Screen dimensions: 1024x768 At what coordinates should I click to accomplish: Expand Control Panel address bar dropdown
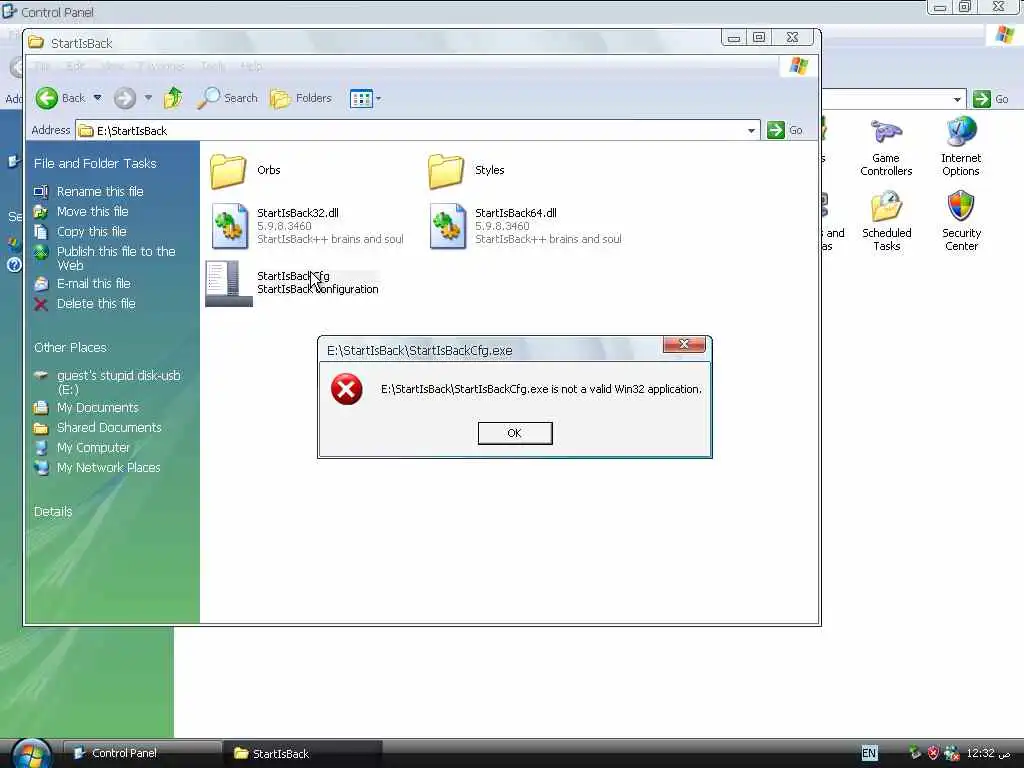[957, 99]
